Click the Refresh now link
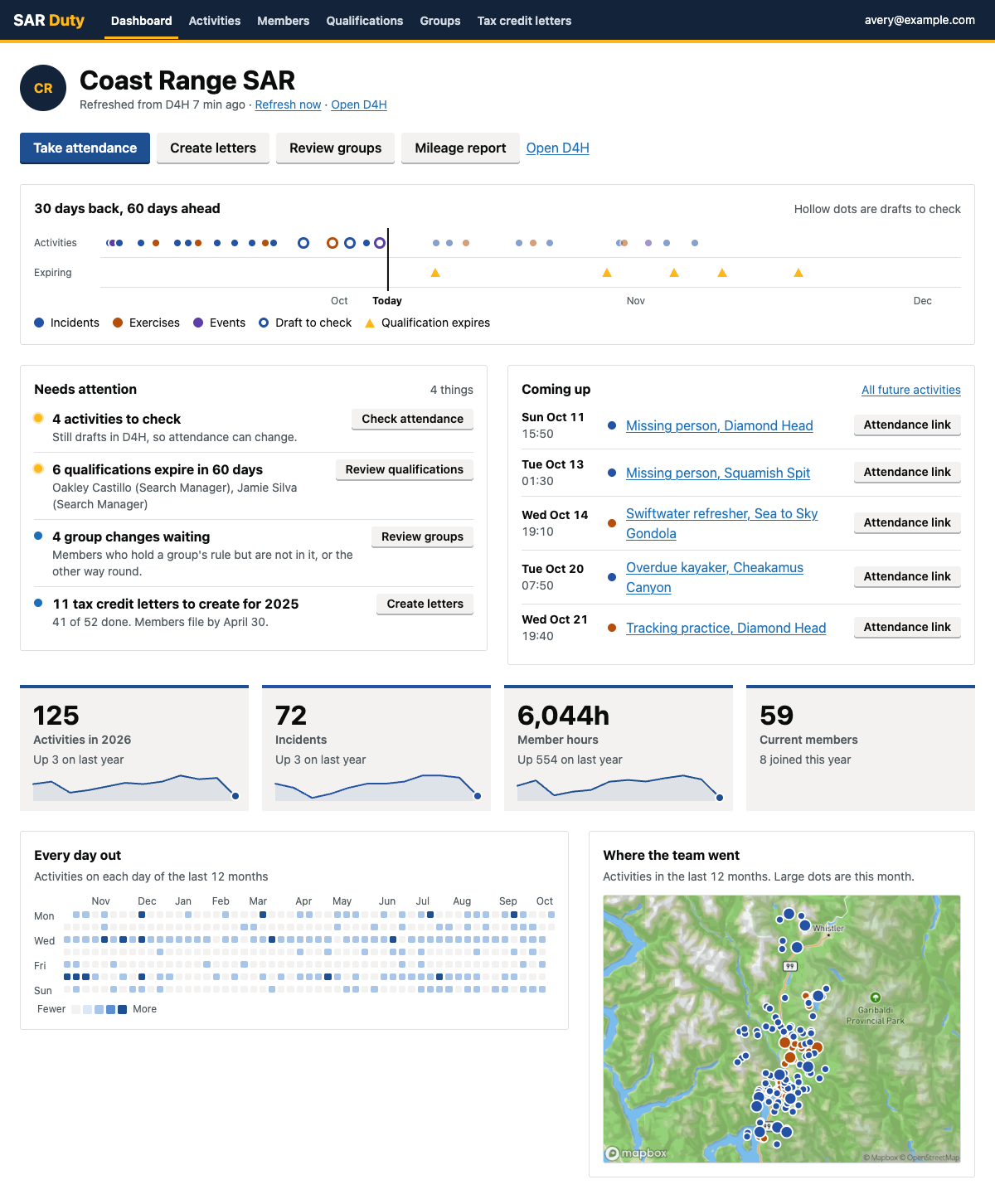 point(288,104)
